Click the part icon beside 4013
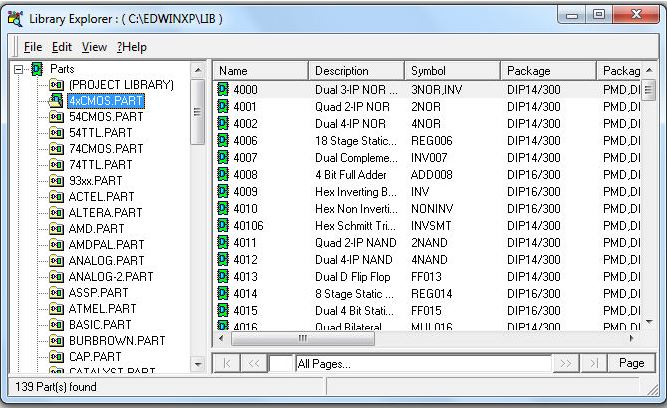Viewport: 667px width, 408px height. (224, 277)
